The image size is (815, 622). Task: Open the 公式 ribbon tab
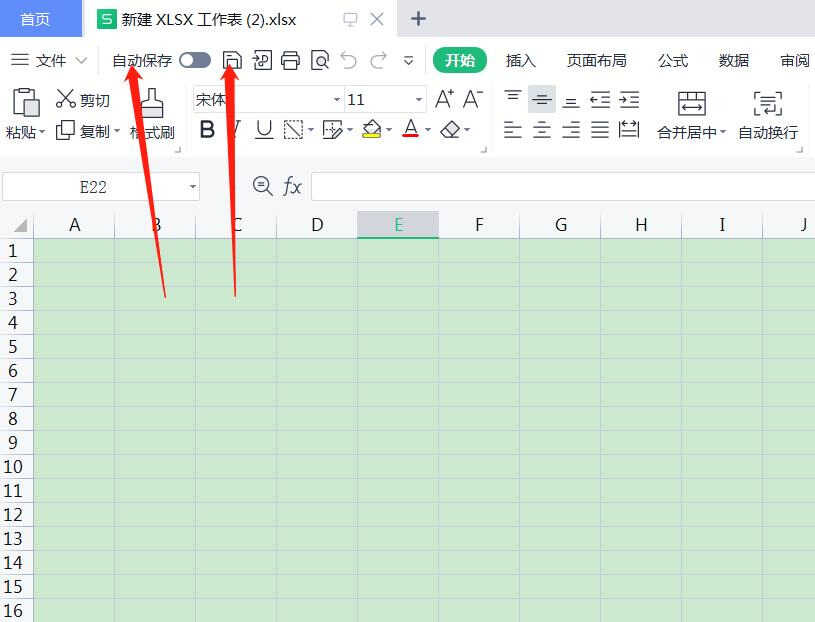click(x=673, y=60)
